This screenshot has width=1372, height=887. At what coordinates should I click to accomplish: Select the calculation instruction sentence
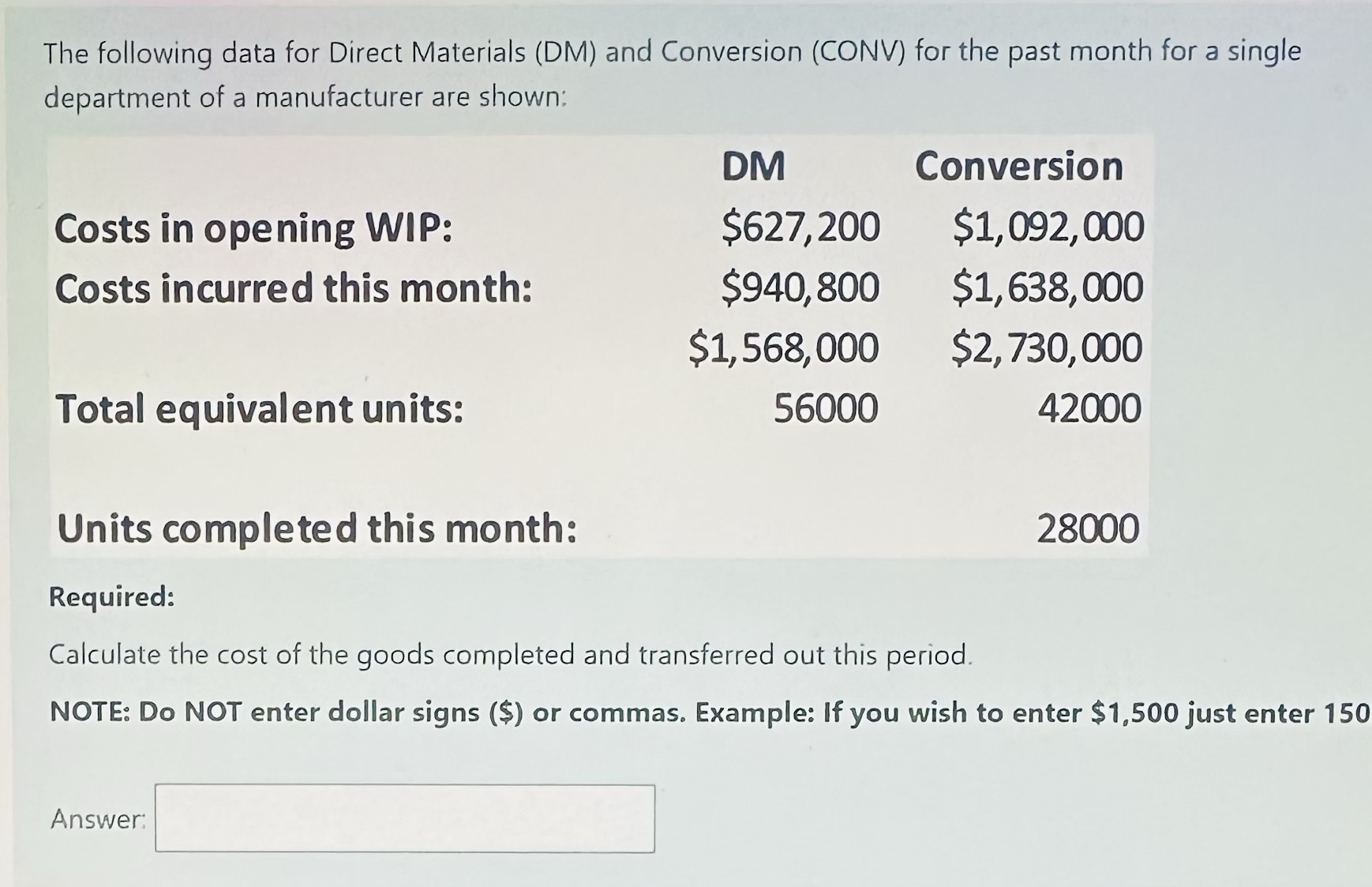pos(510,655)
